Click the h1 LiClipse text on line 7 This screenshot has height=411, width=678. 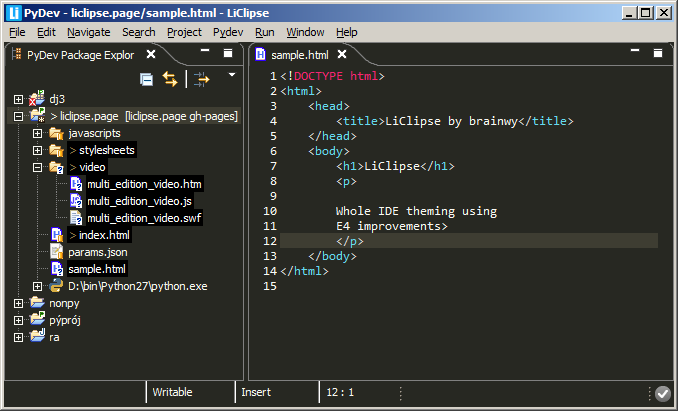pos(395,166)
